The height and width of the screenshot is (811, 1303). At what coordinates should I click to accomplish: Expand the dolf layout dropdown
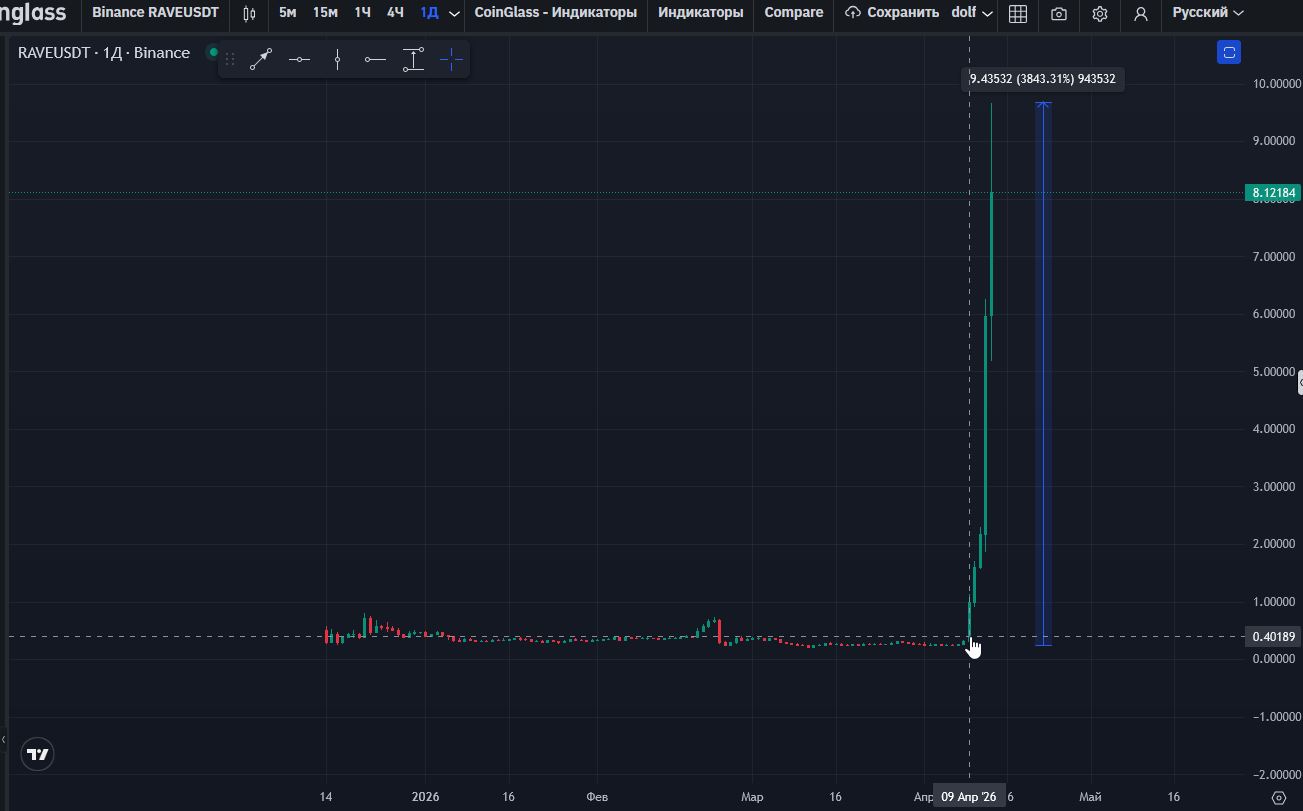[972, 13]
